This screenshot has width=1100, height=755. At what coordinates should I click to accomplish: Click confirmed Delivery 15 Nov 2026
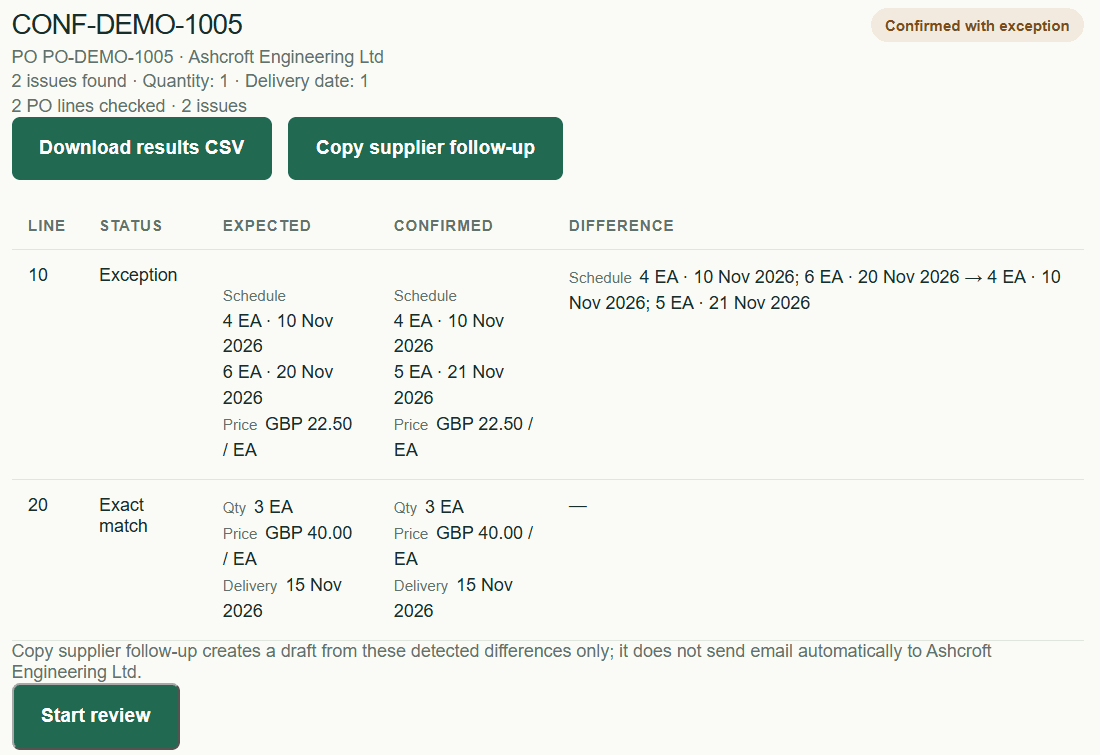(x=453, y=598)
